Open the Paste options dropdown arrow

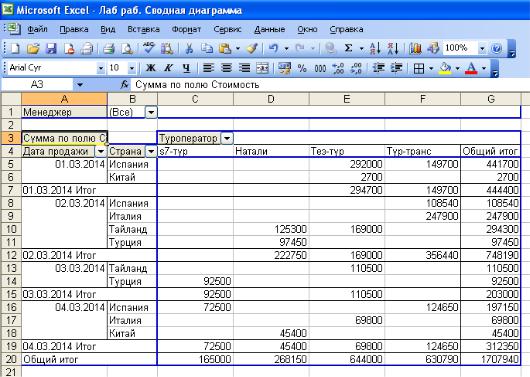pyautogui.click(x=238, y=49)
